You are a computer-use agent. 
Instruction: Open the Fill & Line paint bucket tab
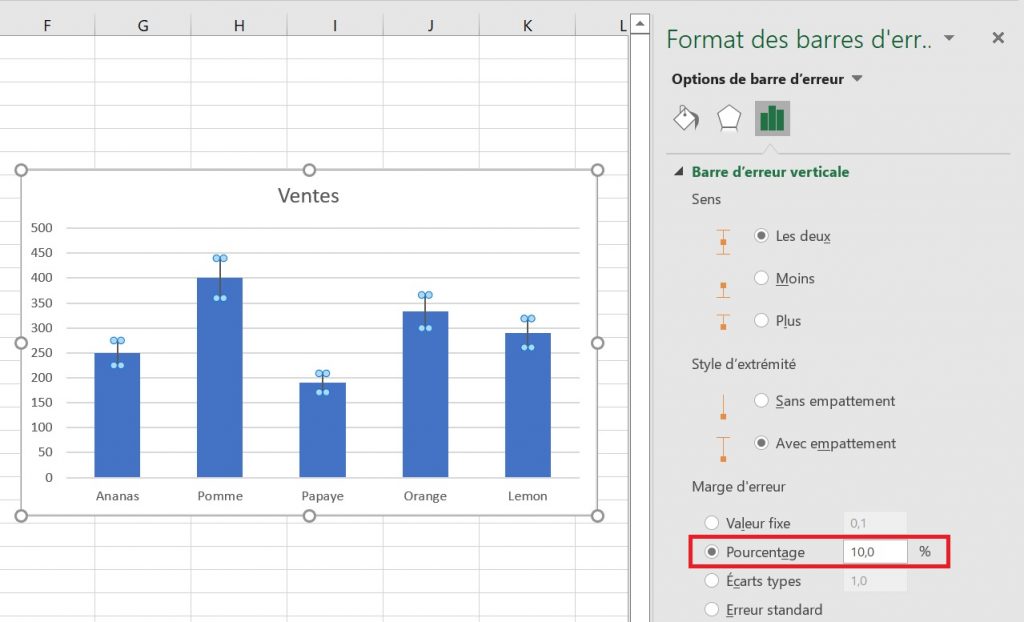coord(686,118)
